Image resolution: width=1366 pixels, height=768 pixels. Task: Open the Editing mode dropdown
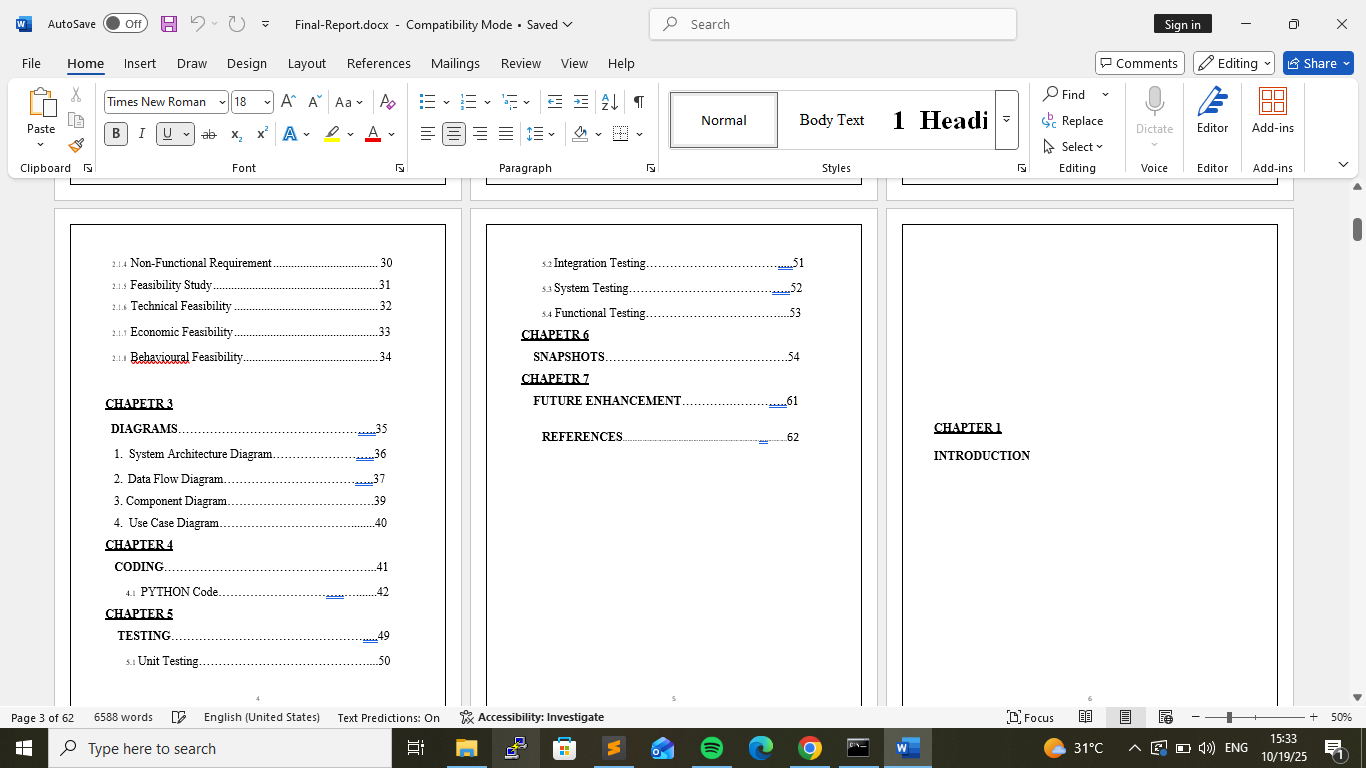pos(1233,63)
